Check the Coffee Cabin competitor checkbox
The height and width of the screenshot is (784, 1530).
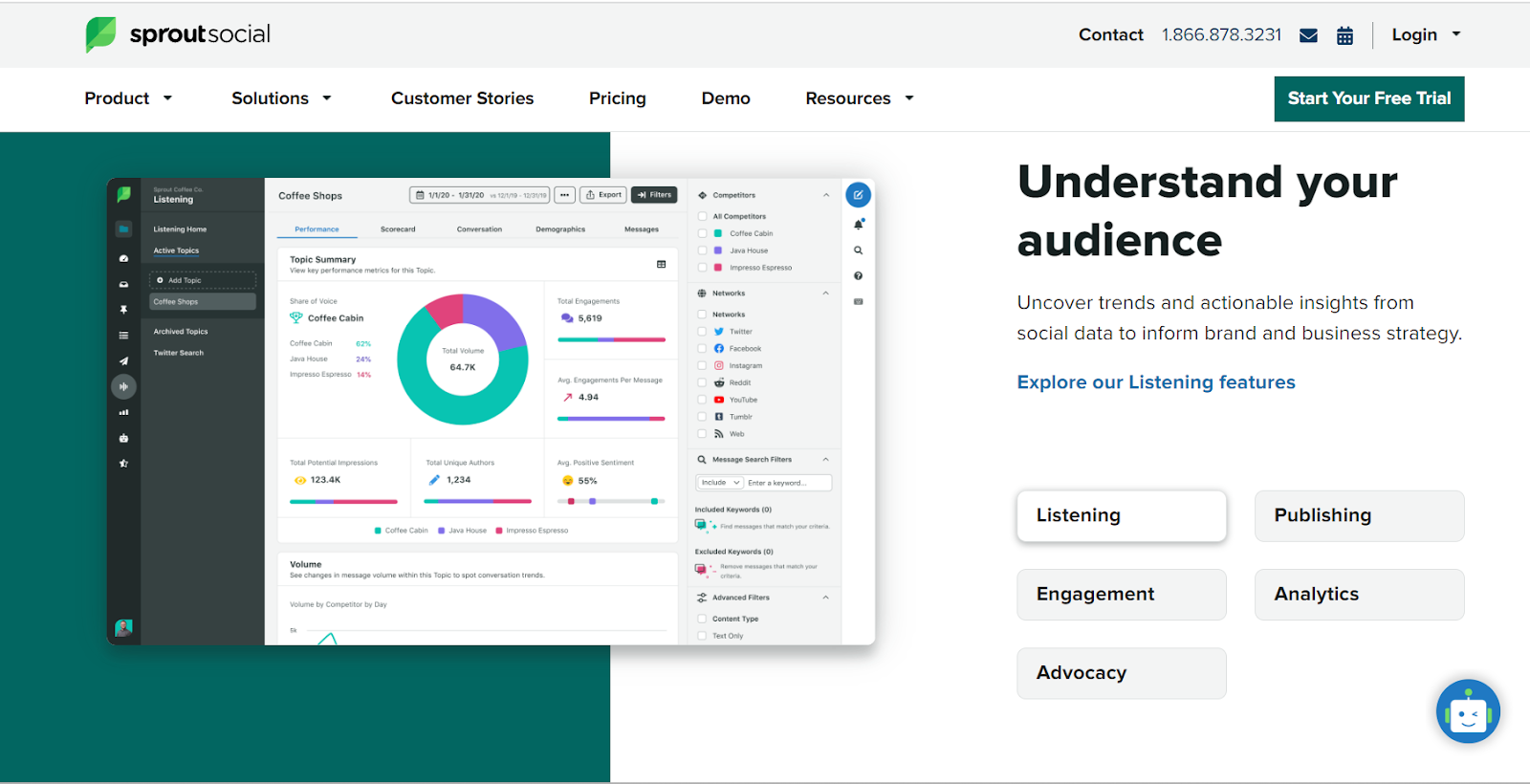[x=702, y=233]
